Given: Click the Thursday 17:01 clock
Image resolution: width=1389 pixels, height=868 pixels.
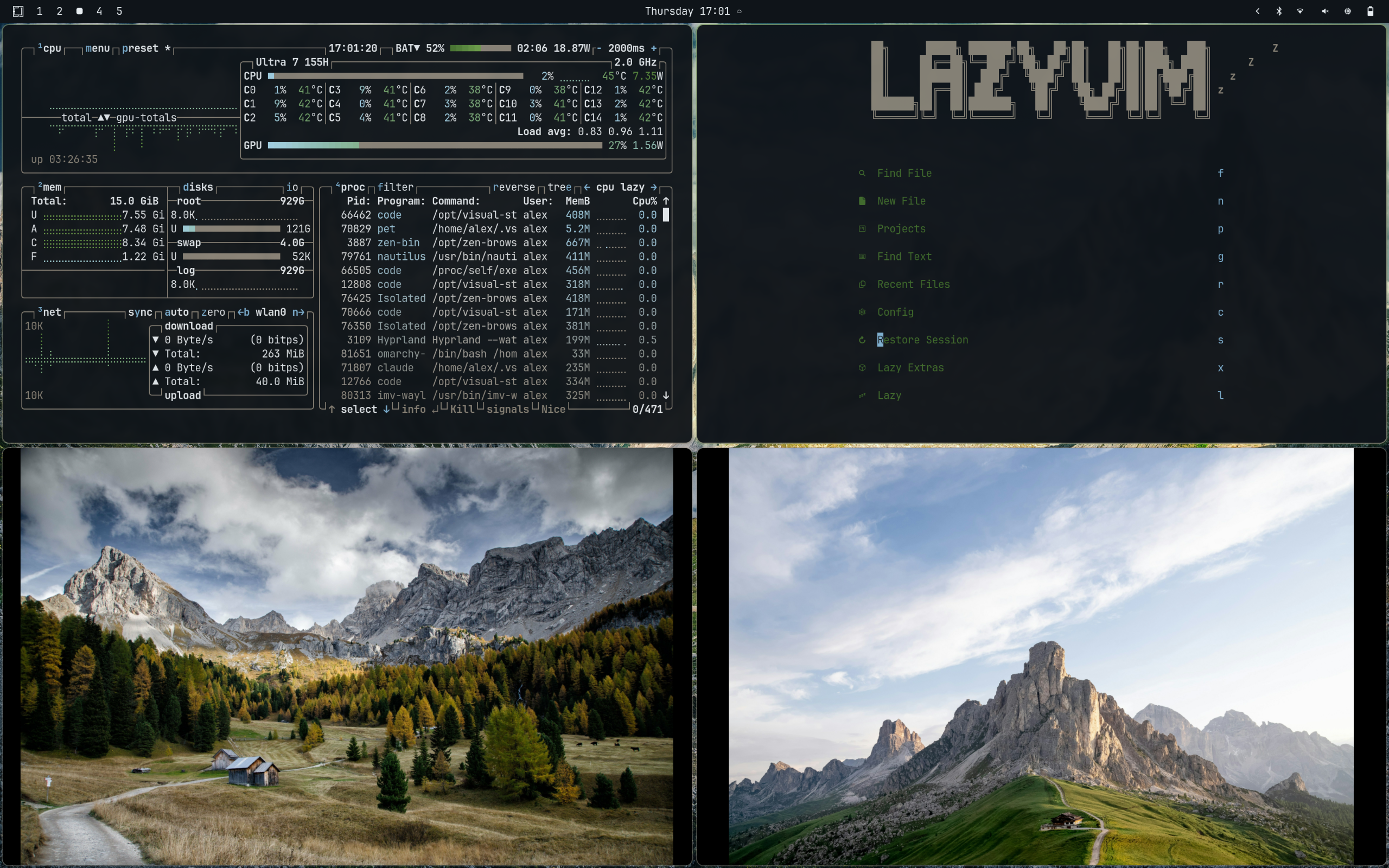Looking at the screenshot, I should pyautogui.click(x=687, y=11).
